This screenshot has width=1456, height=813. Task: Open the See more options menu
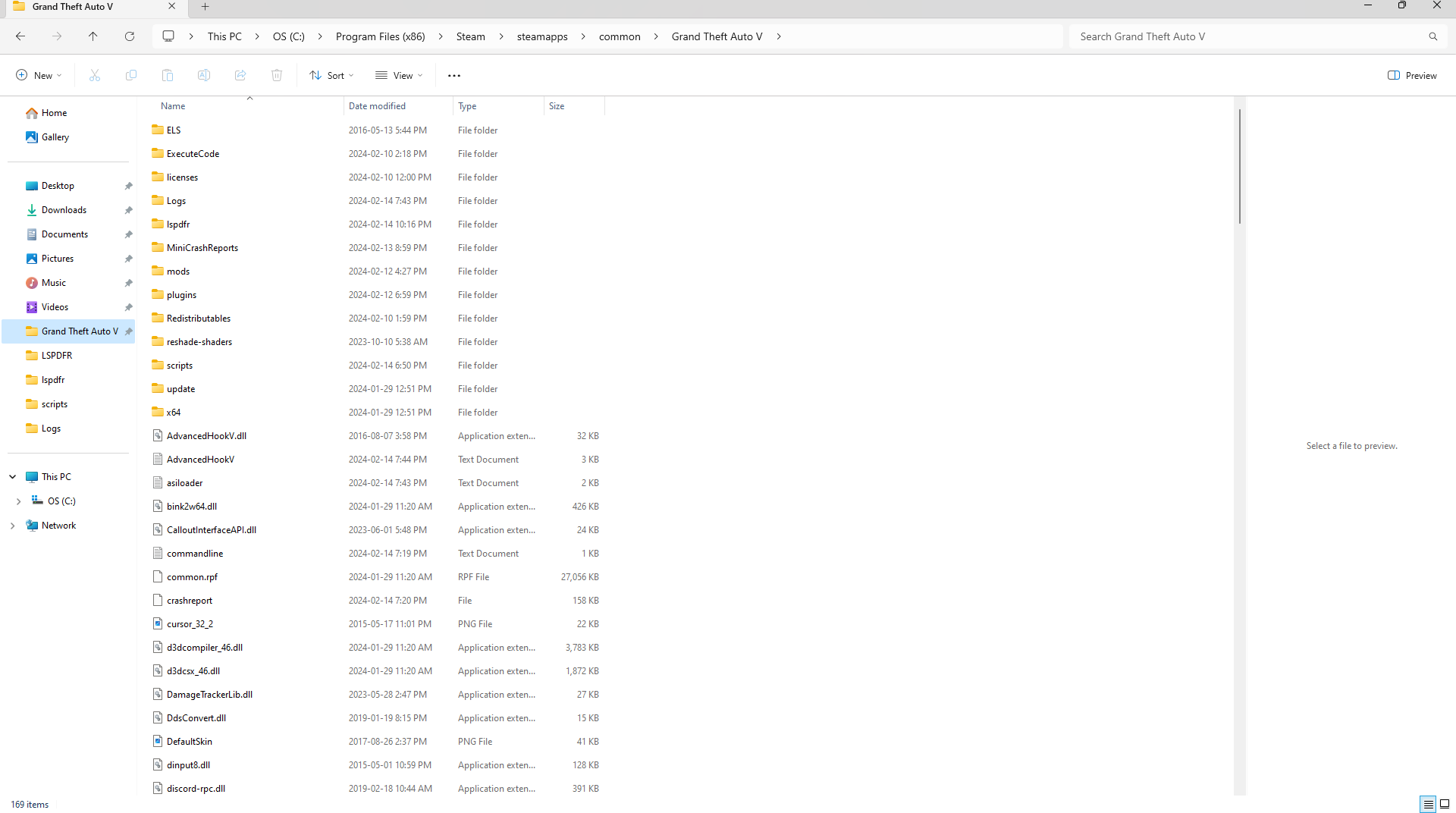tap(454, 75)
